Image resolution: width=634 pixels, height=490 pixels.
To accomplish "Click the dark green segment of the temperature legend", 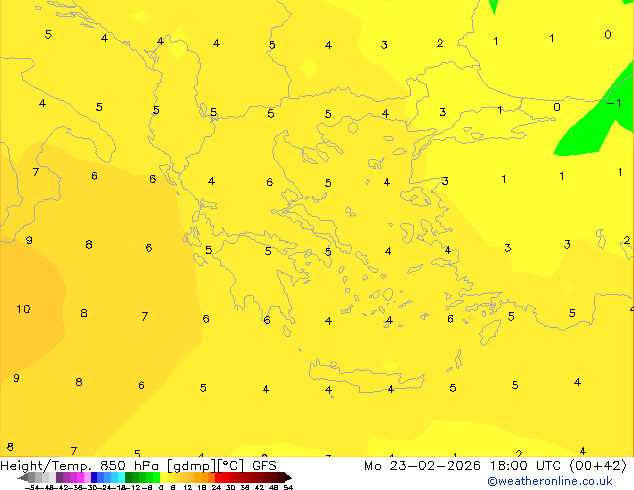I will [129, 478].
